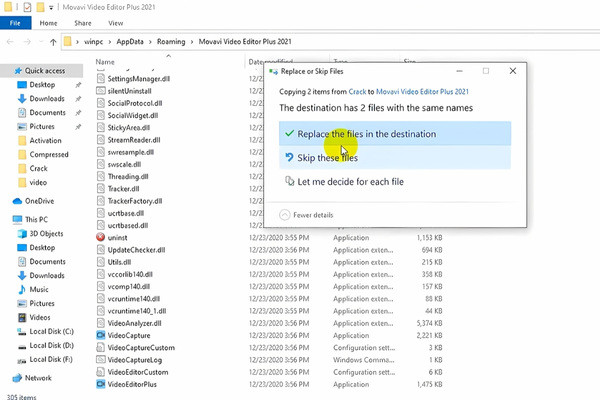The height and width of the screenshot is (400, 600).
Task: Open the Activation folder in sidebar
Action: 45,140
